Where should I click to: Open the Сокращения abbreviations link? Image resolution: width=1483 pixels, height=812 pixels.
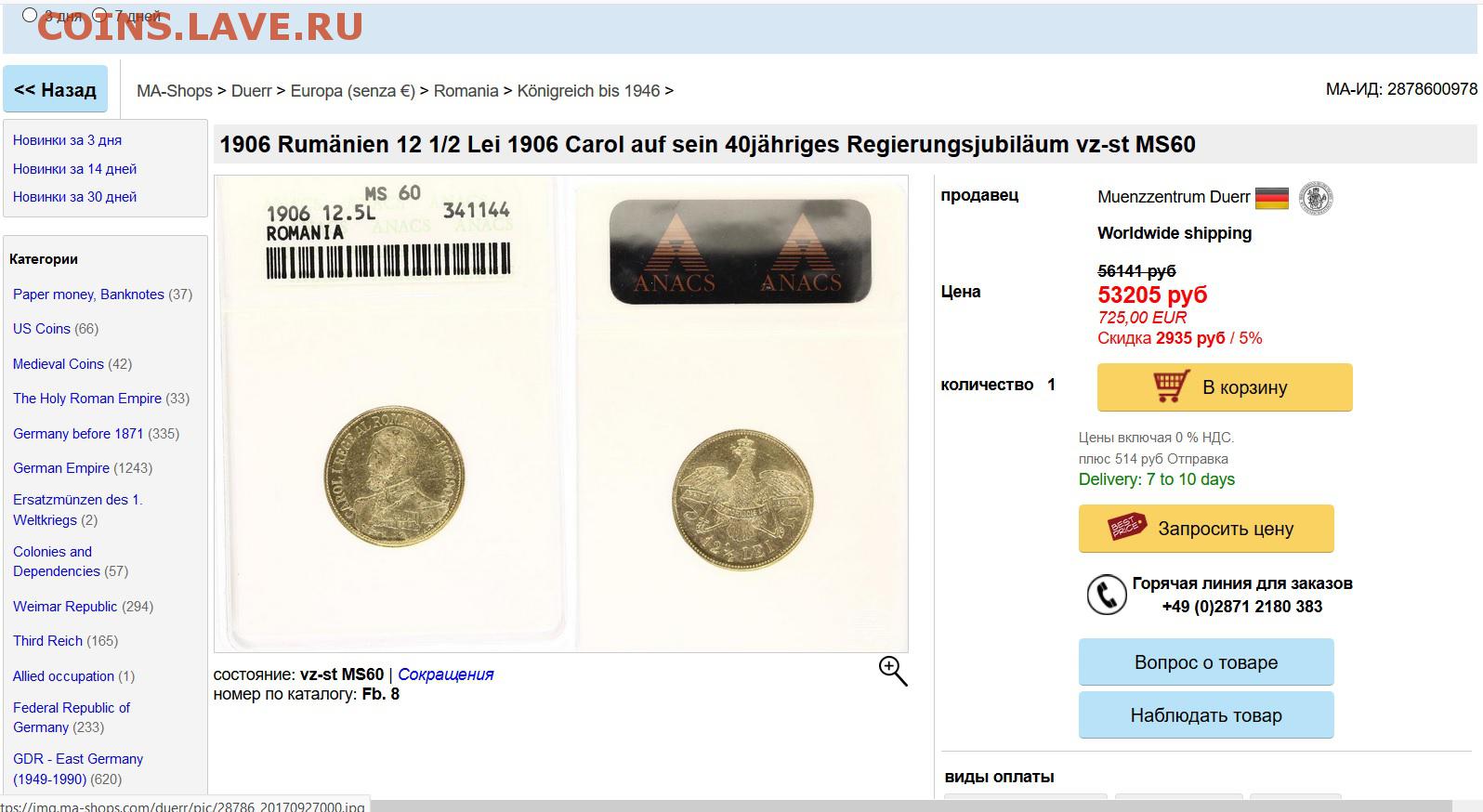[x=446, y=674]
